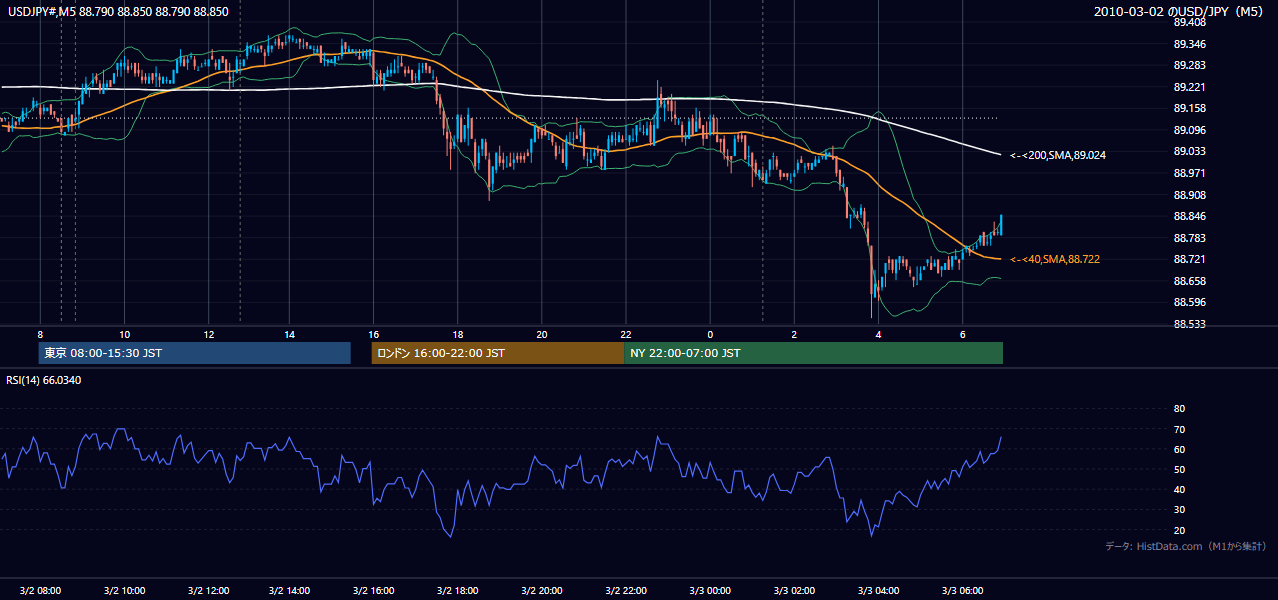Click RSI scale level 30
Image resolution: width=1278 pixels, height=600 pixels.
tap(1179, 510)
